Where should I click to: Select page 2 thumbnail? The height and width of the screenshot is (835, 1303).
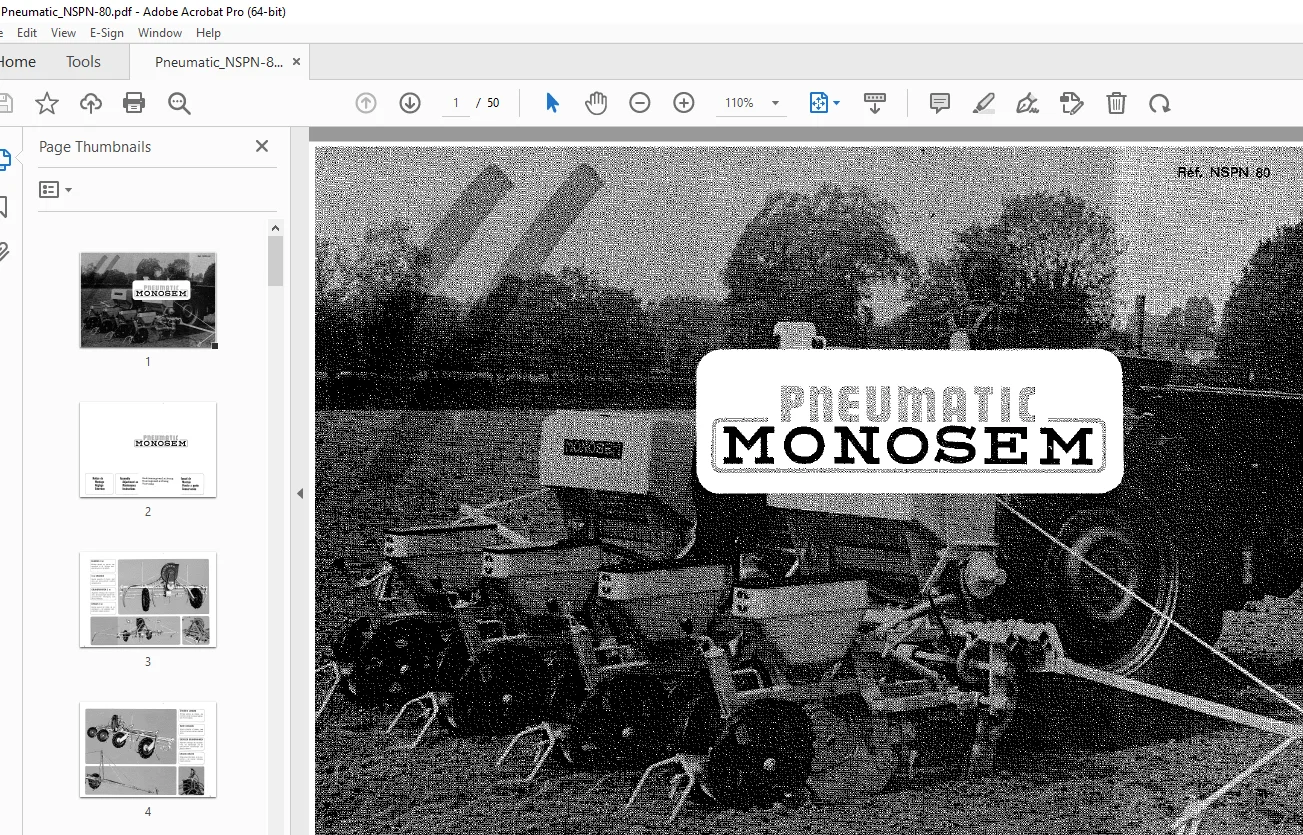[x=148, y=450]
